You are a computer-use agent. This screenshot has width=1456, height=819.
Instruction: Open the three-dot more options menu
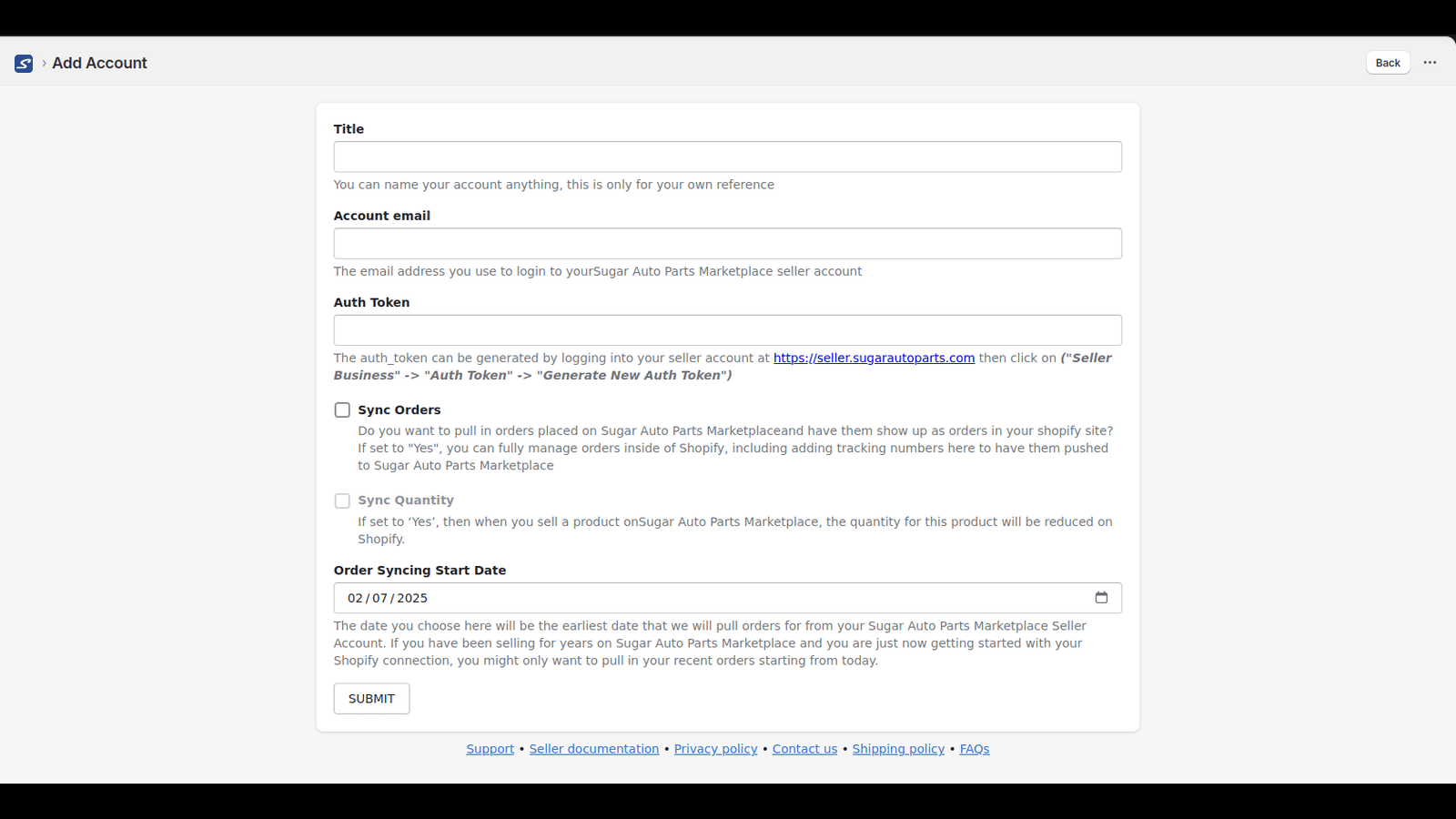tap(1430, 63)
